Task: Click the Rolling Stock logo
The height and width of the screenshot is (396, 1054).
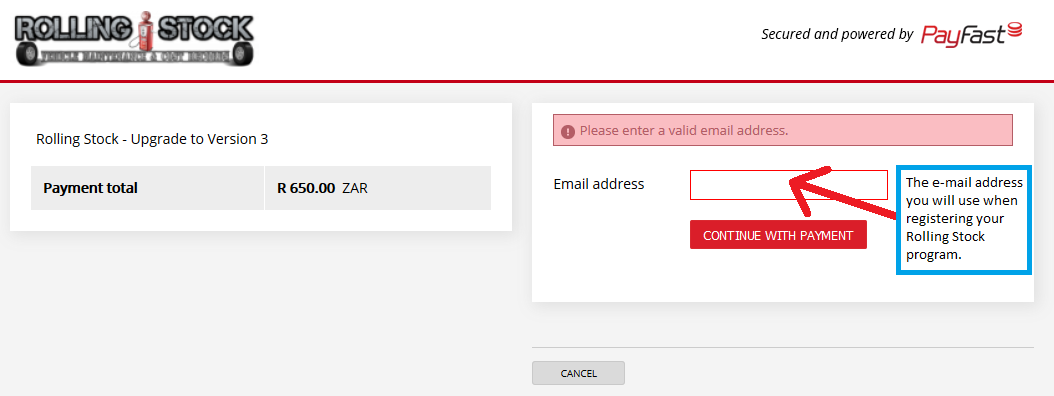Action: click(134, 39)
